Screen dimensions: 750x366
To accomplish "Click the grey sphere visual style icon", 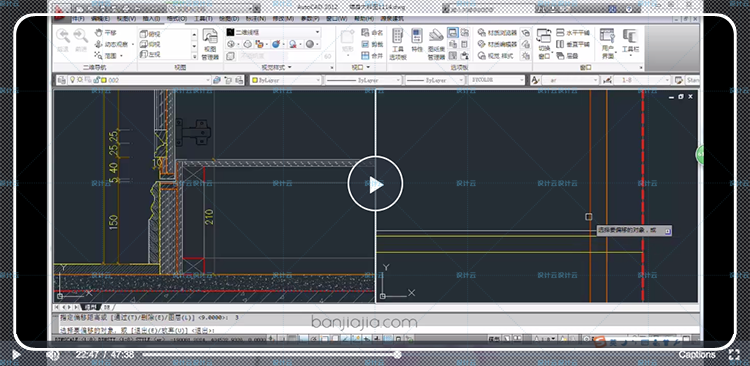I will pyautogui.click(x=310, y=44).
